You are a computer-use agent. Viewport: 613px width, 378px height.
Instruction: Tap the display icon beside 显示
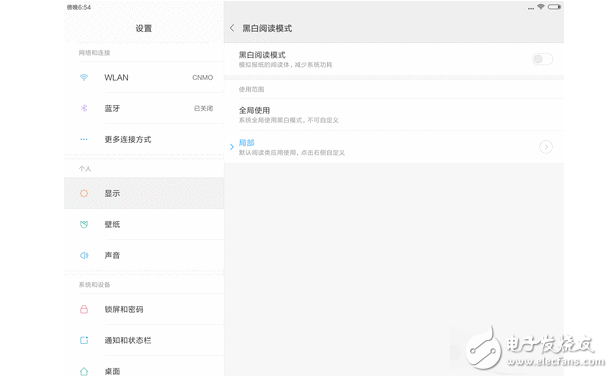[84, 193]
